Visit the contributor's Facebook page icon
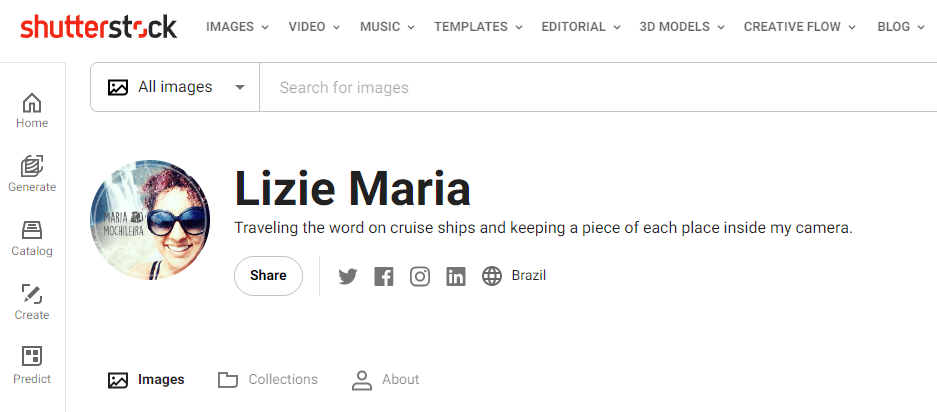The image size is (937, 412). pyautogui.click(x=384, y=276)
